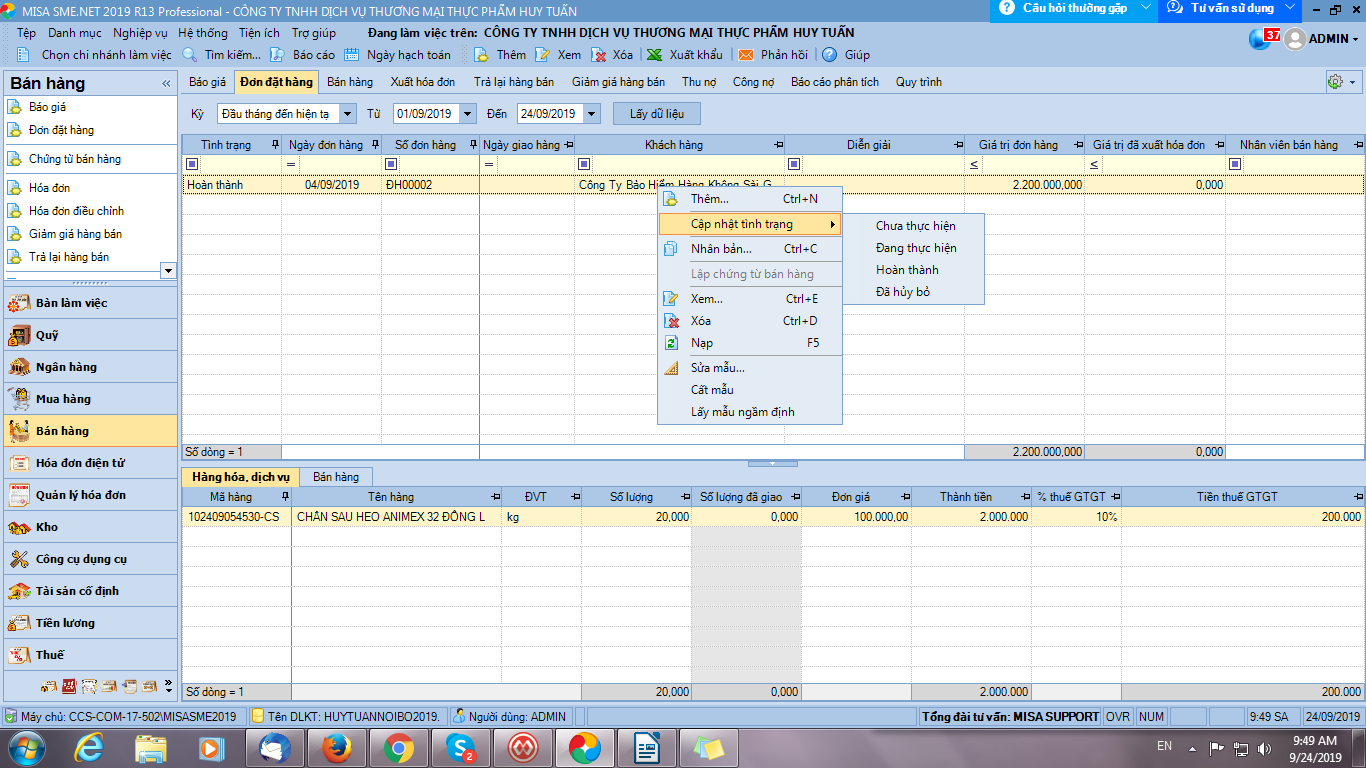Toggle the Số đơn hàng filter operator
Image resolution: width=1366 pixels, height=768 pixels.
click(391, 164)
